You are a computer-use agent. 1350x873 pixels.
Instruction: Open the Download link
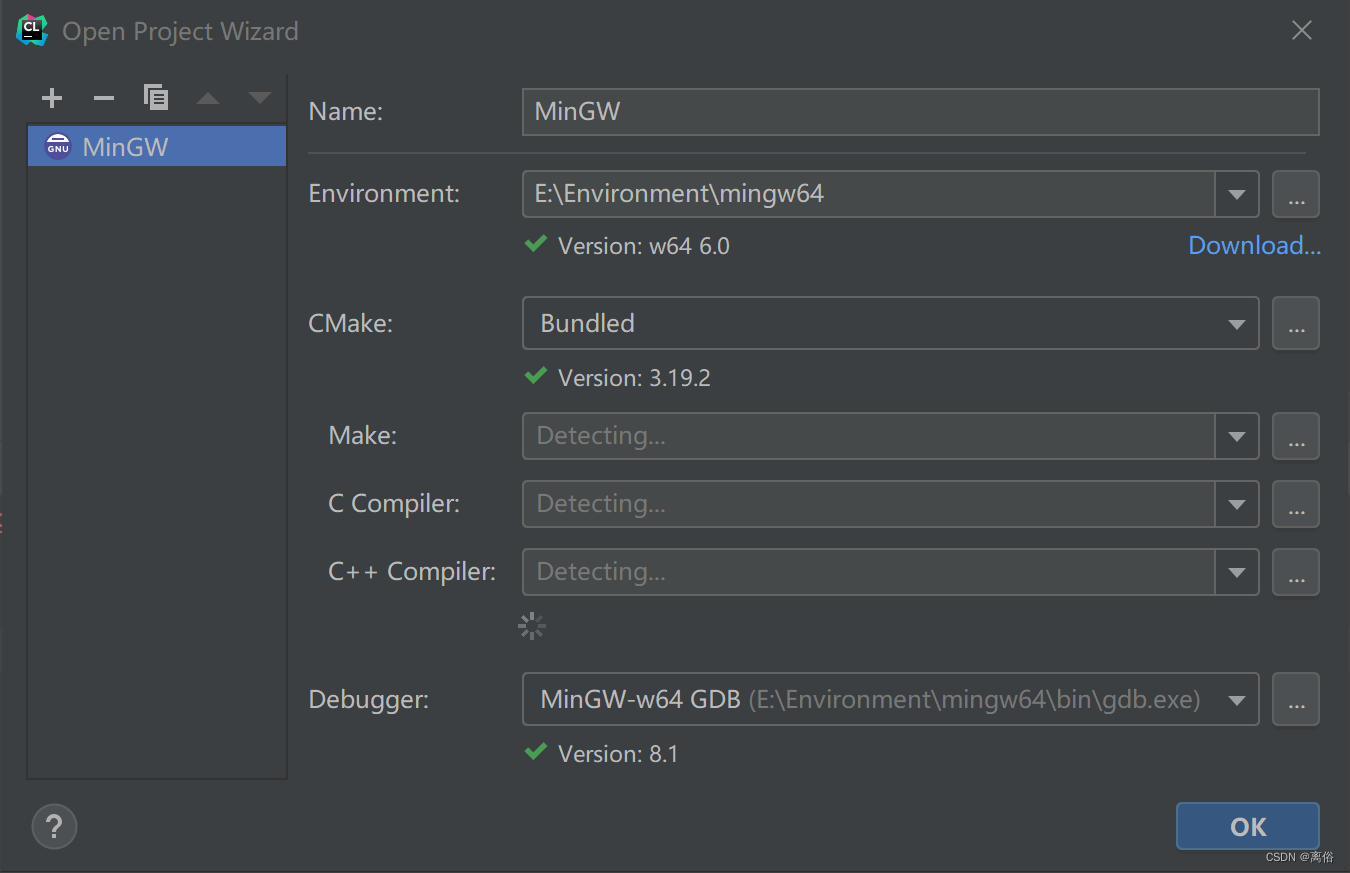point(1254,245)
